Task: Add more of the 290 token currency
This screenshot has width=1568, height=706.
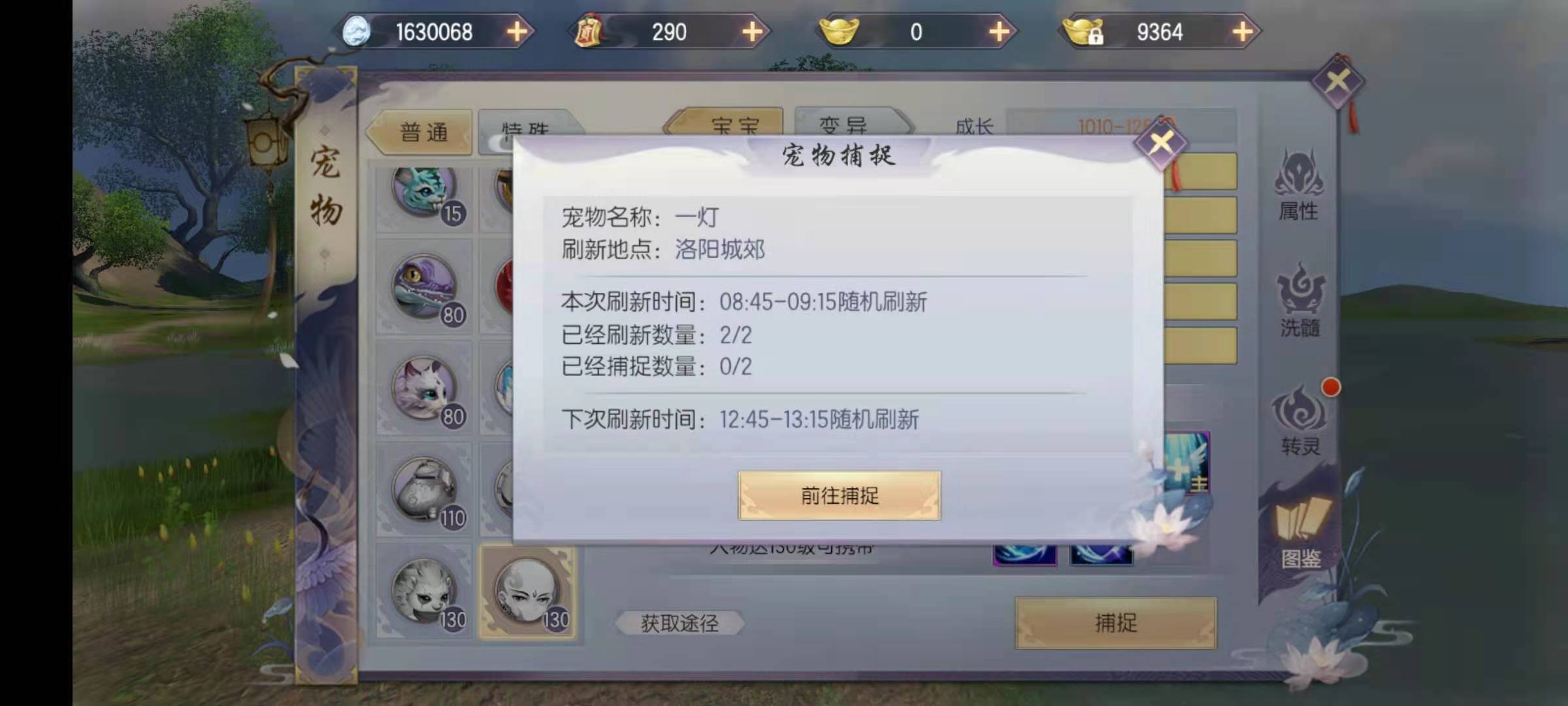Action: 752,31
